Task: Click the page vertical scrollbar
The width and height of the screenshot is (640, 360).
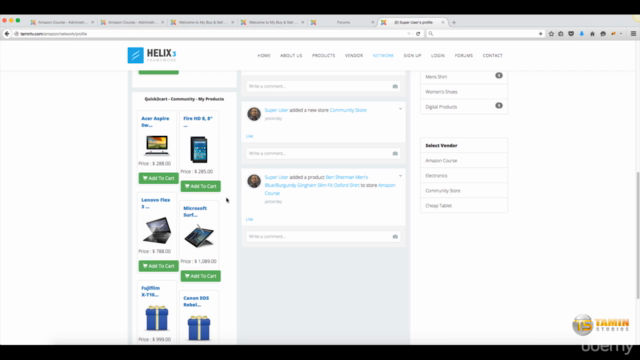Action: 638,236
